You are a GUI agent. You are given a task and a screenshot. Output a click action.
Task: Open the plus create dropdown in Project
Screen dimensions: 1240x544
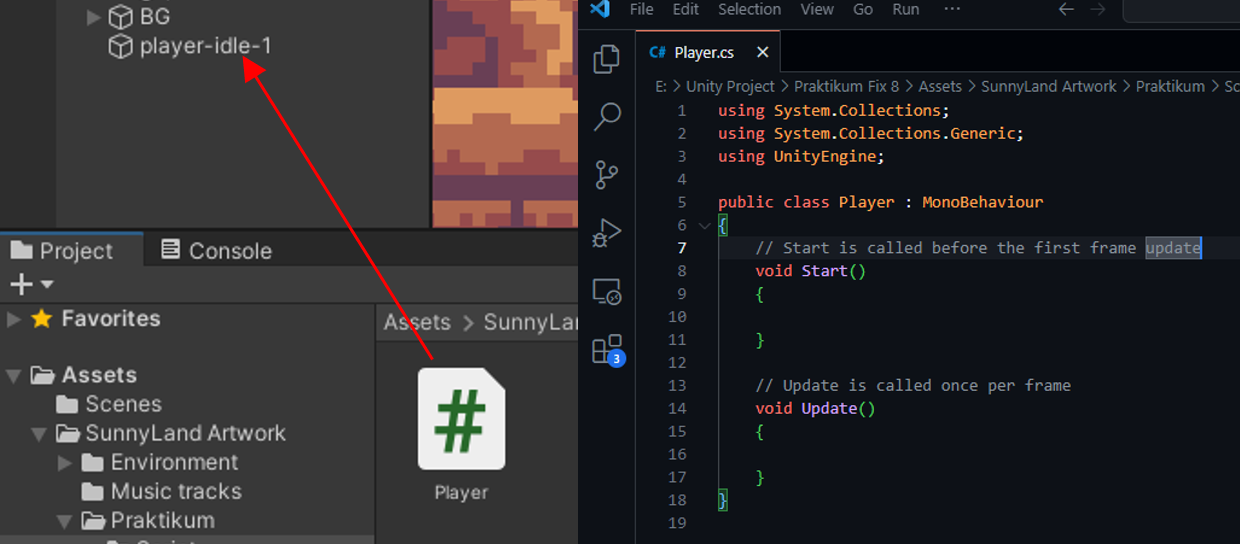point(31,285)
